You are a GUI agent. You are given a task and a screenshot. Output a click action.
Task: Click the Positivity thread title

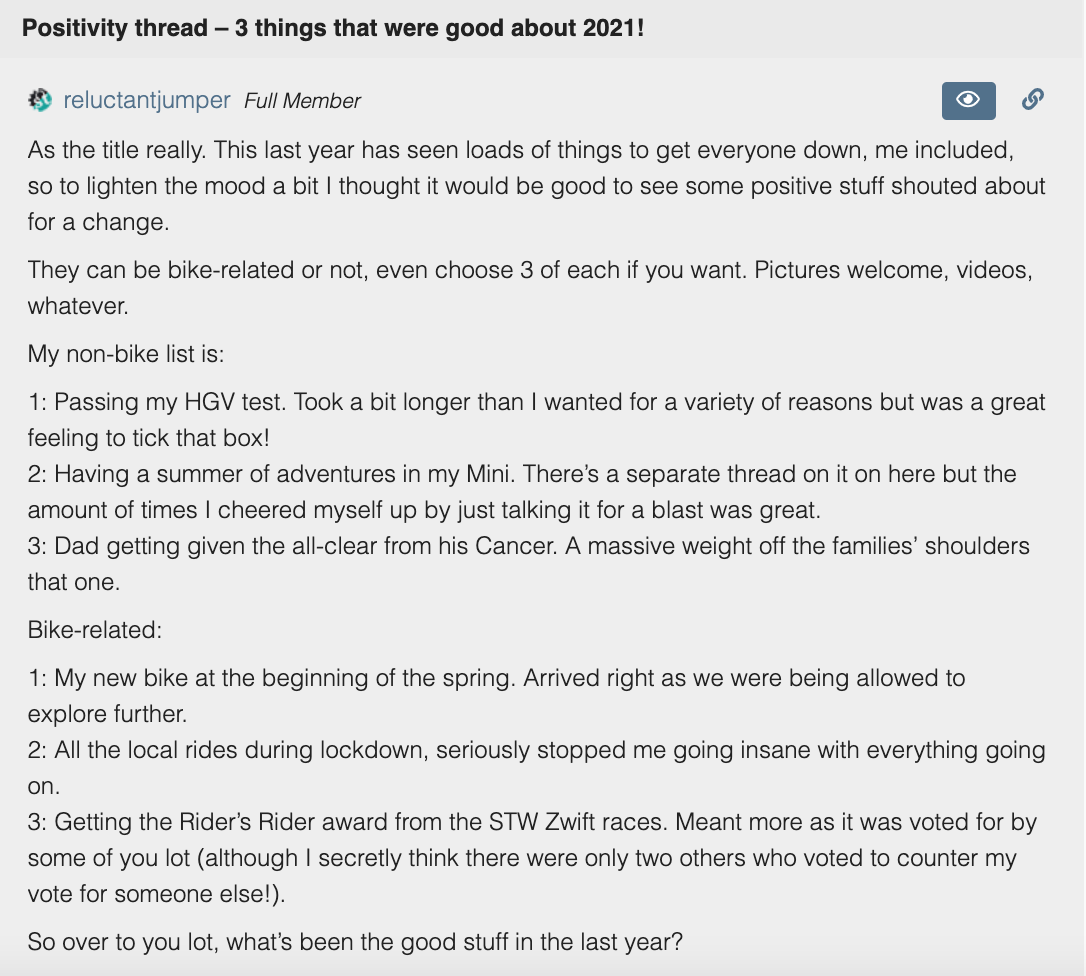[333, 27]
